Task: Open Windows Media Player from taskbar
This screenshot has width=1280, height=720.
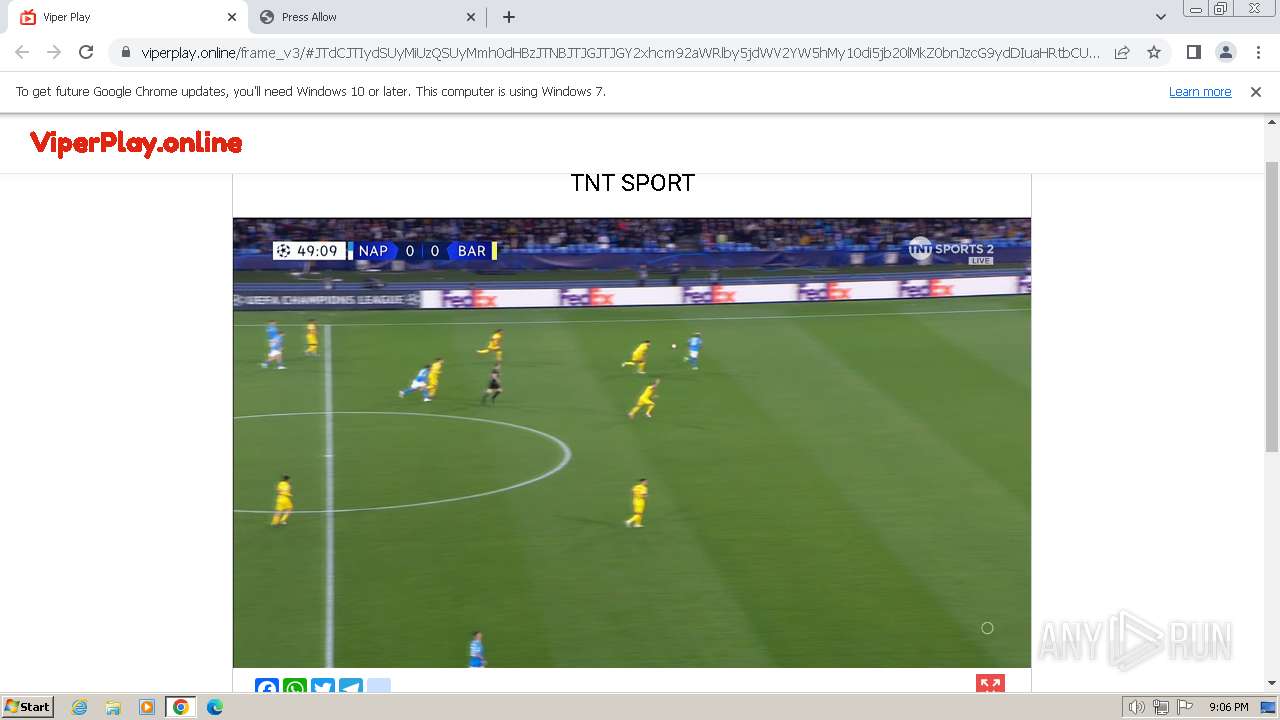Action: coord(147,707)
